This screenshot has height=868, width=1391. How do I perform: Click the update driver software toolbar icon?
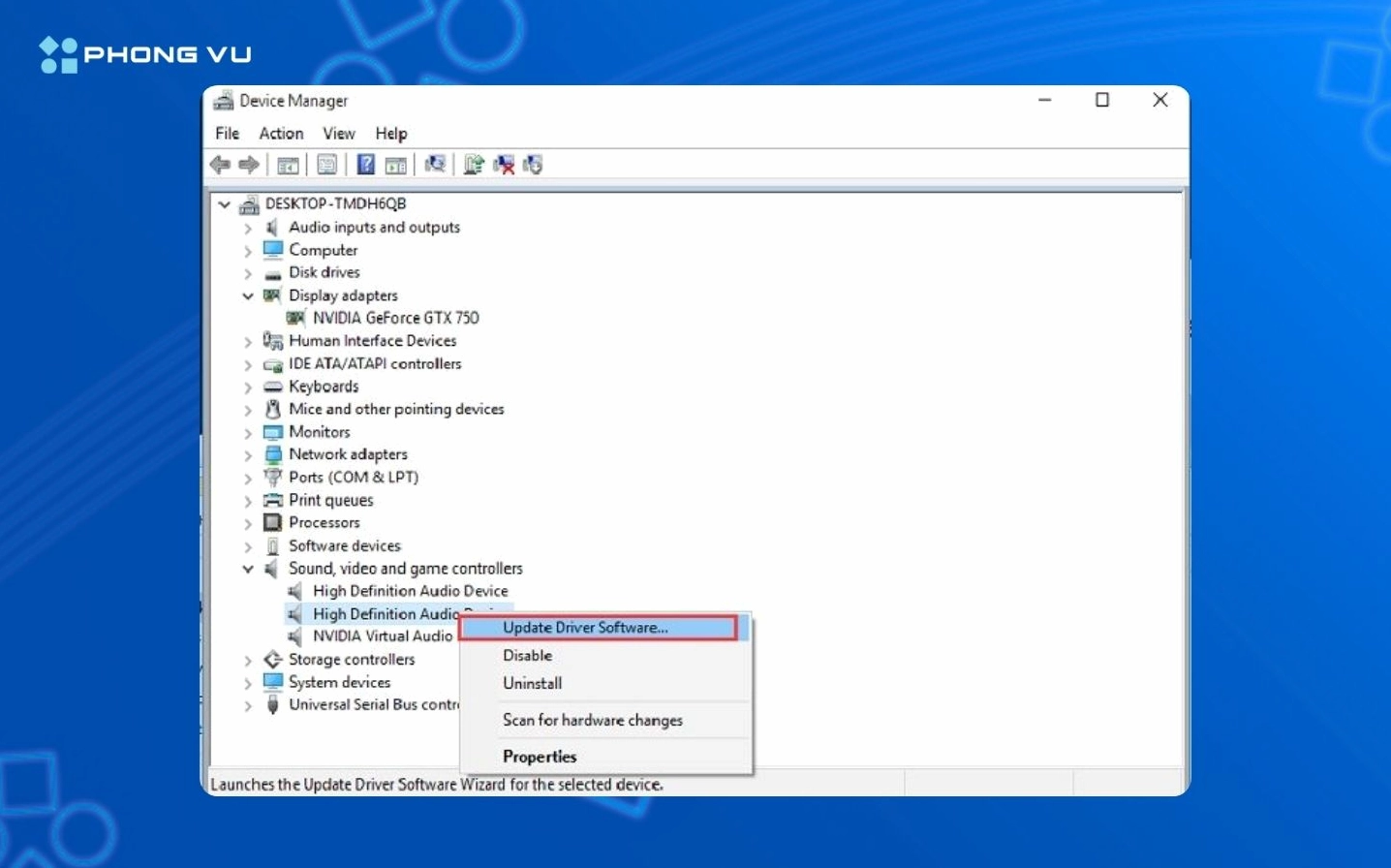click(474, 165)
